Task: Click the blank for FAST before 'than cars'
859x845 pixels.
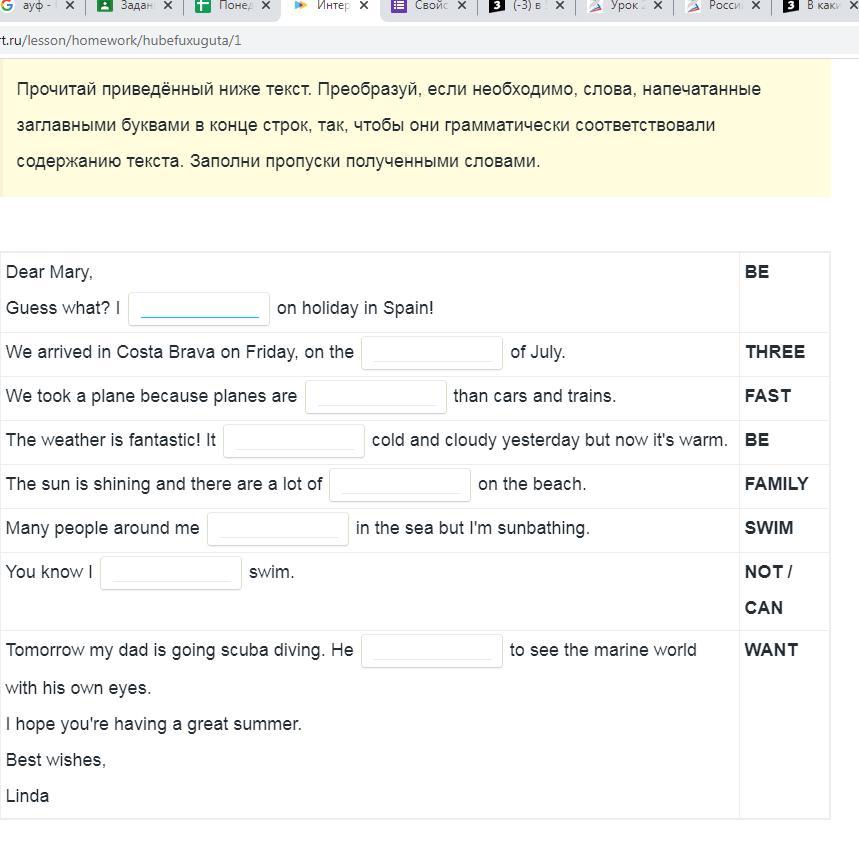Action: click(375, 397)
